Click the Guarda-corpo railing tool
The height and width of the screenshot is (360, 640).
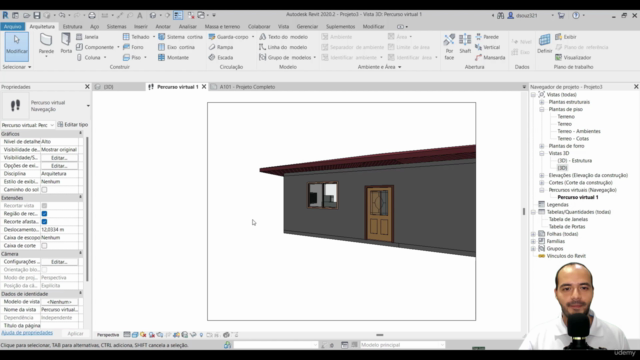[x=229, y=37]
